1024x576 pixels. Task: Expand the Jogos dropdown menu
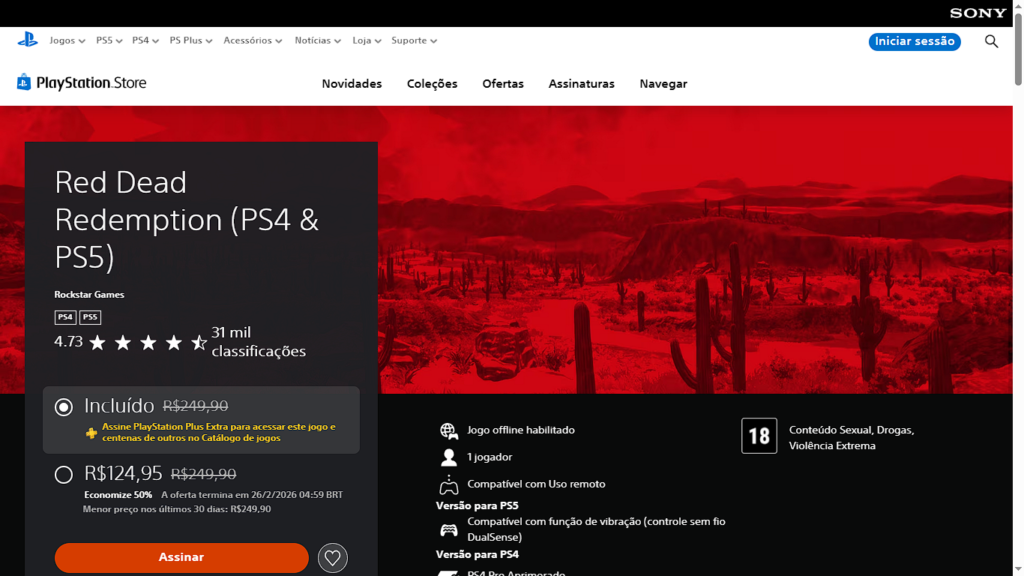click(67, 41)
